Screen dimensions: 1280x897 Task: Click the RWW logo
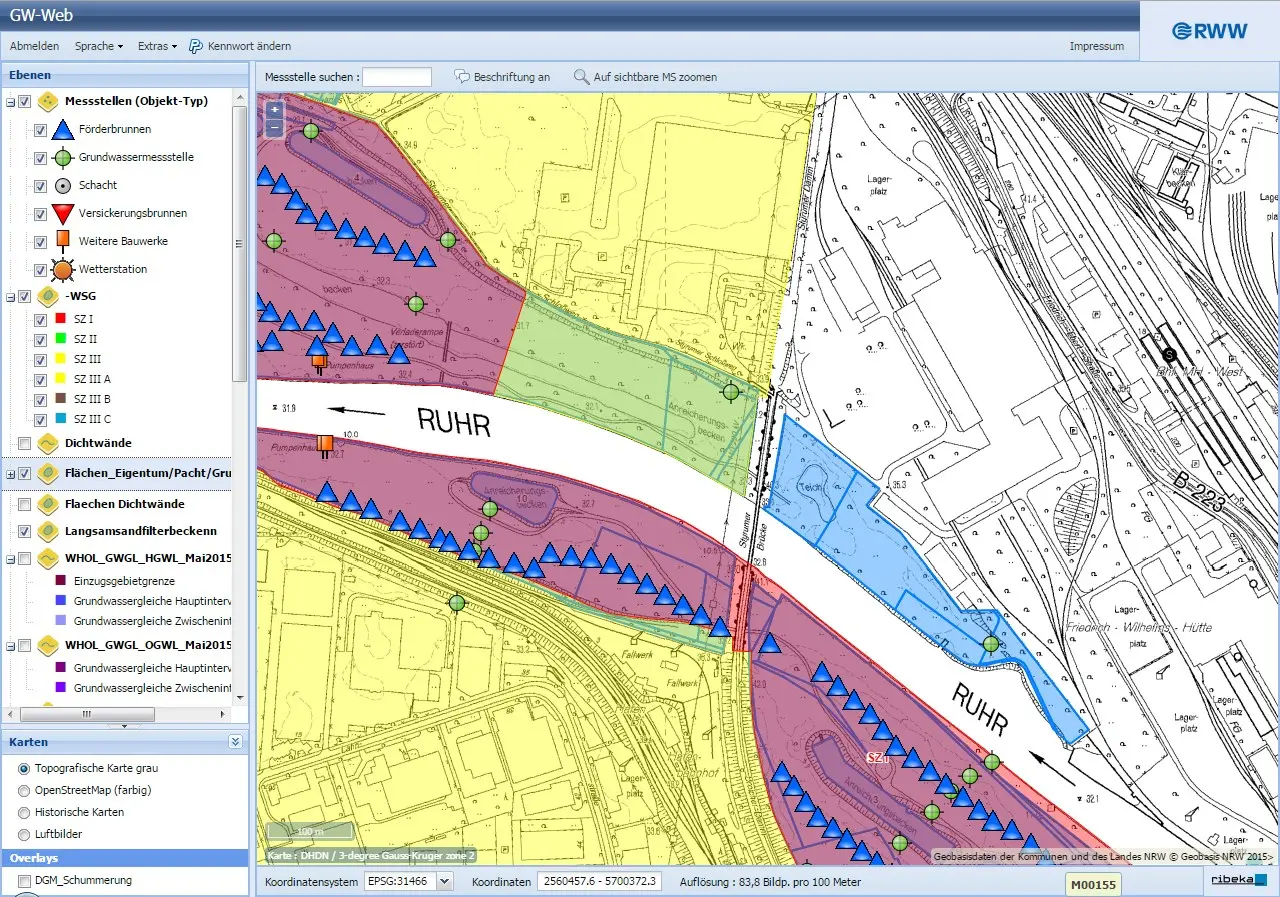(1210, 31)
